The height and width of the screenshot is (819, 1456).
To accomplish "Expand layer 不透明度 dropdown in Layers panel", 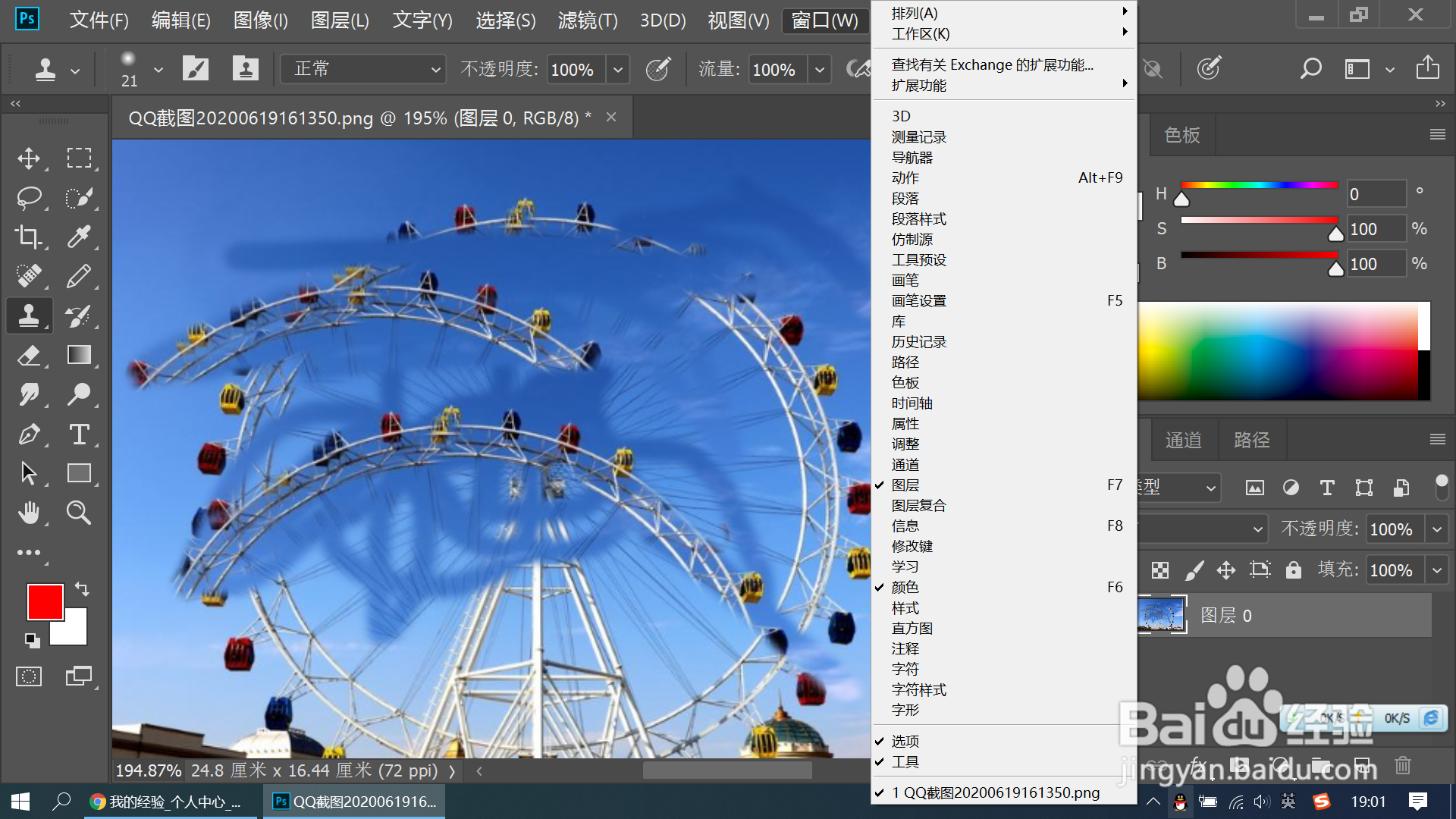I will click(x=1437, y=529).
